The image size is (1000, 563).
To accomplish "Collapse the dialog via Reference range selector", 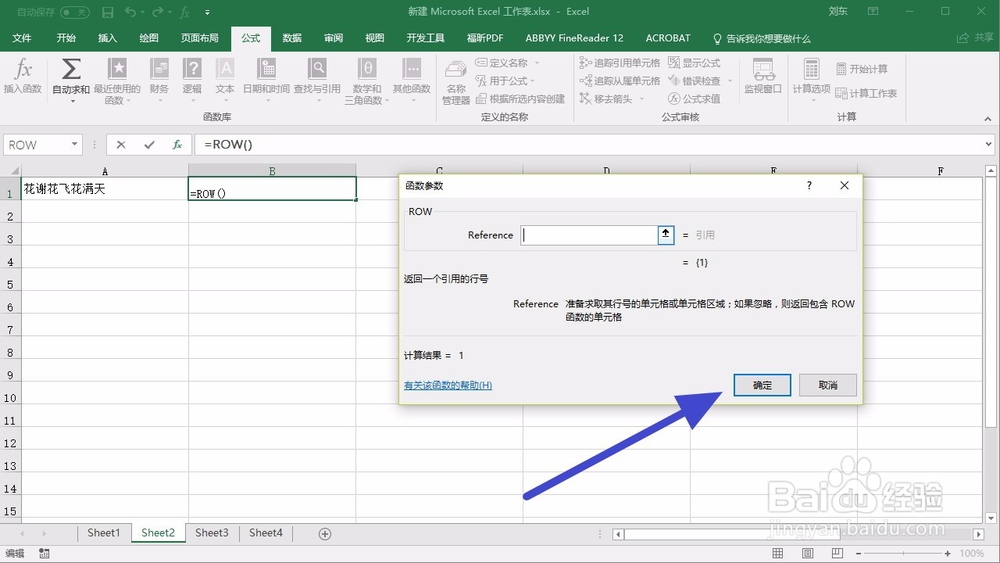I will pos(666,235).
